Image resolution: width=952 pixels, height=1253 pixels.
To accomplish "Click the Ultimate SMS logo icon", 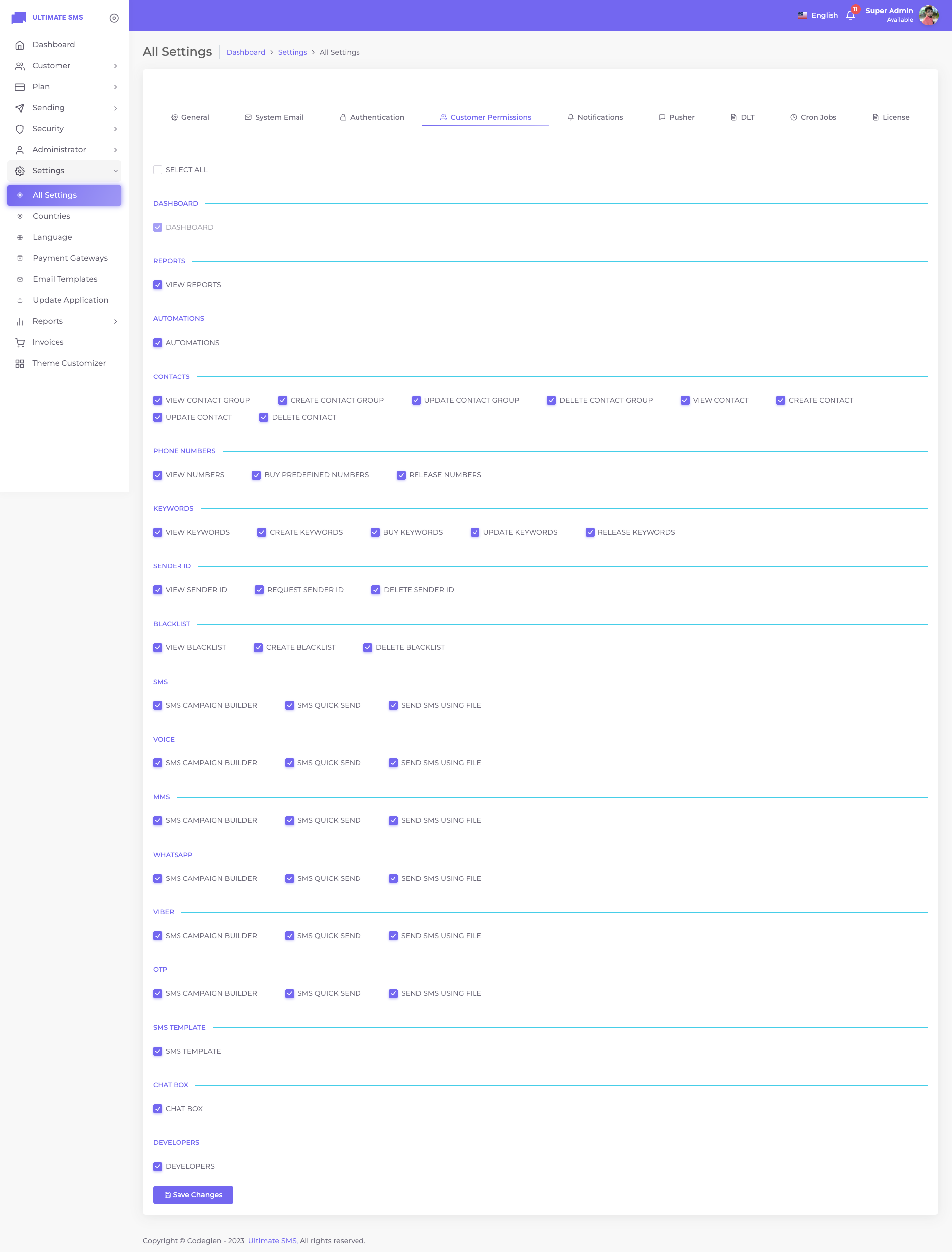I will point(19,17).
